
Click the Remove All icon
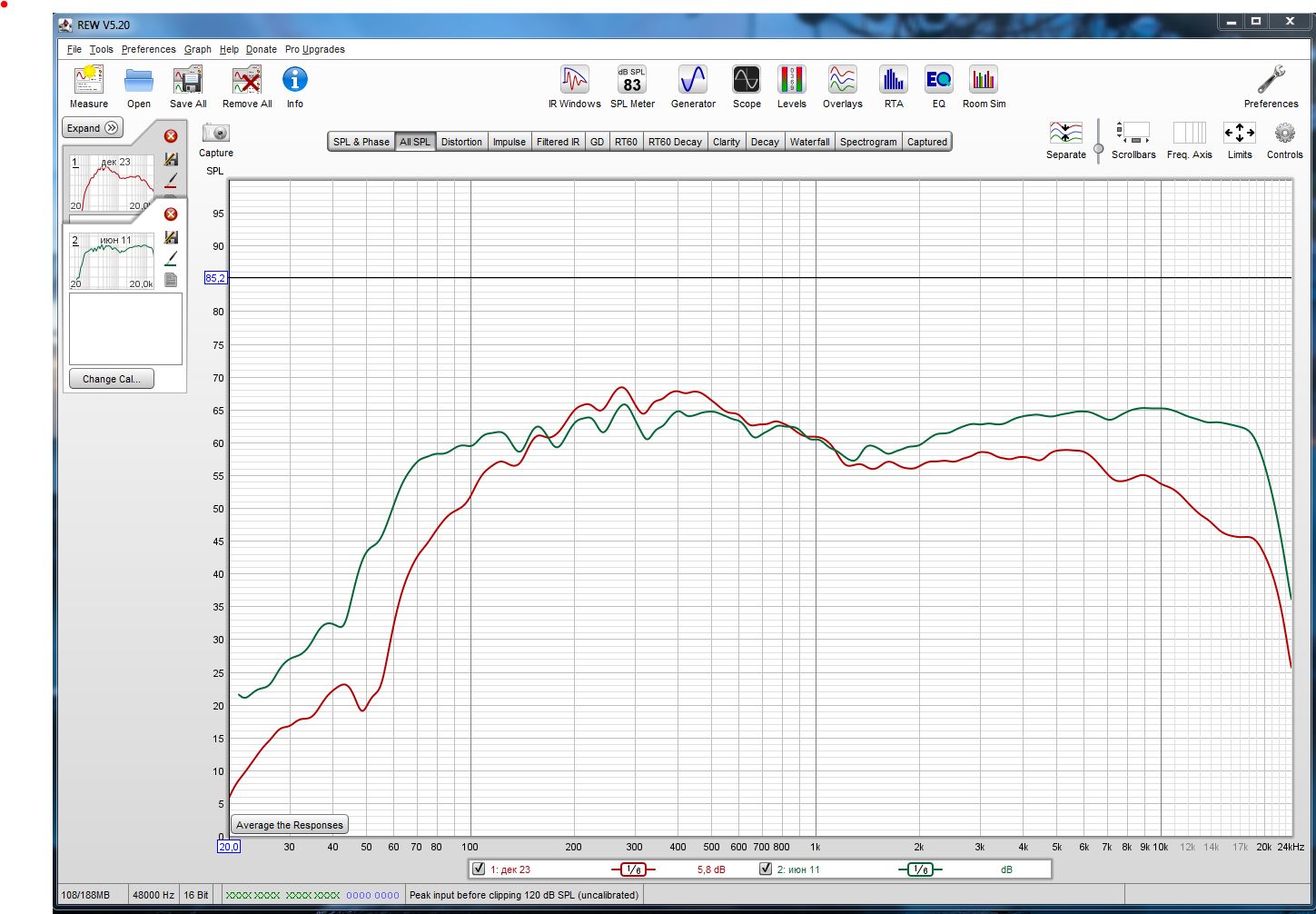[x=247, y=80]
